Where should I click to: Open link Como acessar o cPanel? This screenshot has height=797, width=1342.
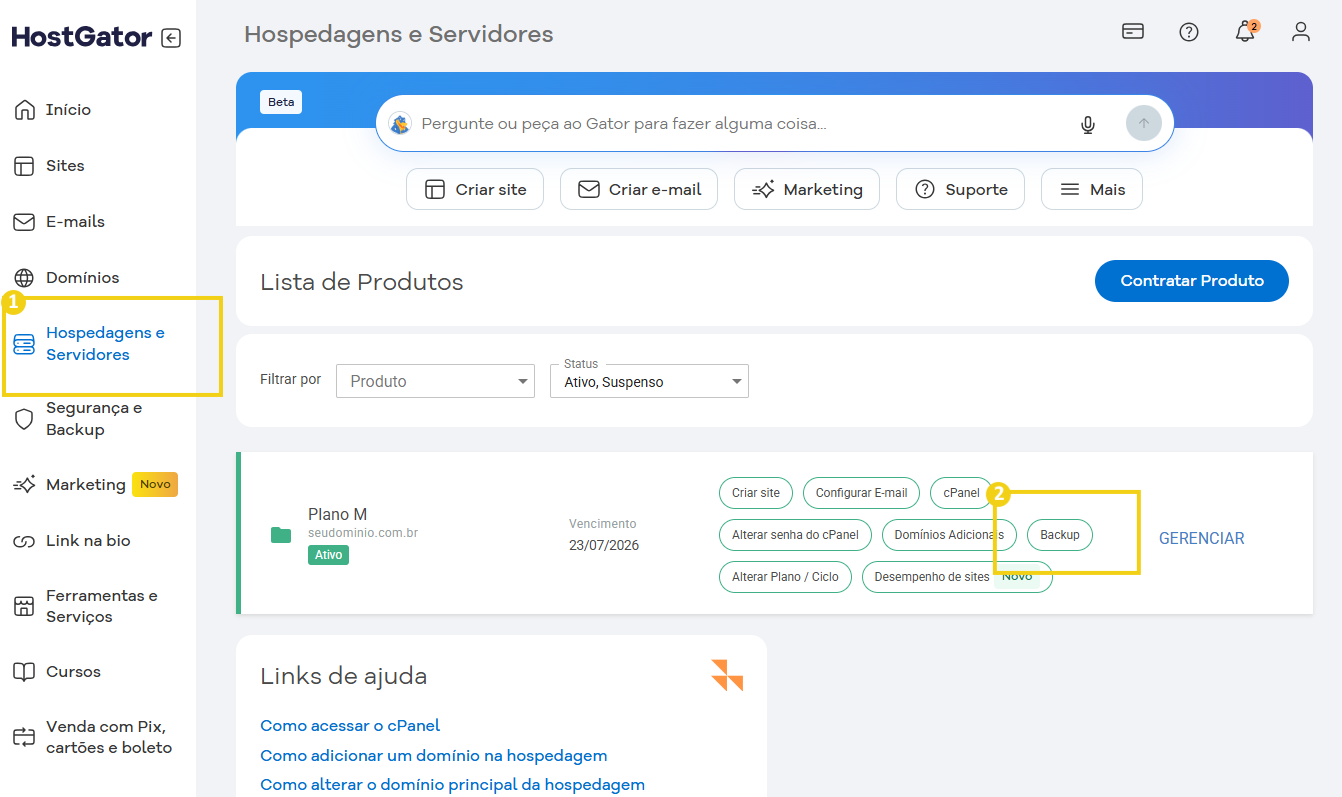point(350,725)
